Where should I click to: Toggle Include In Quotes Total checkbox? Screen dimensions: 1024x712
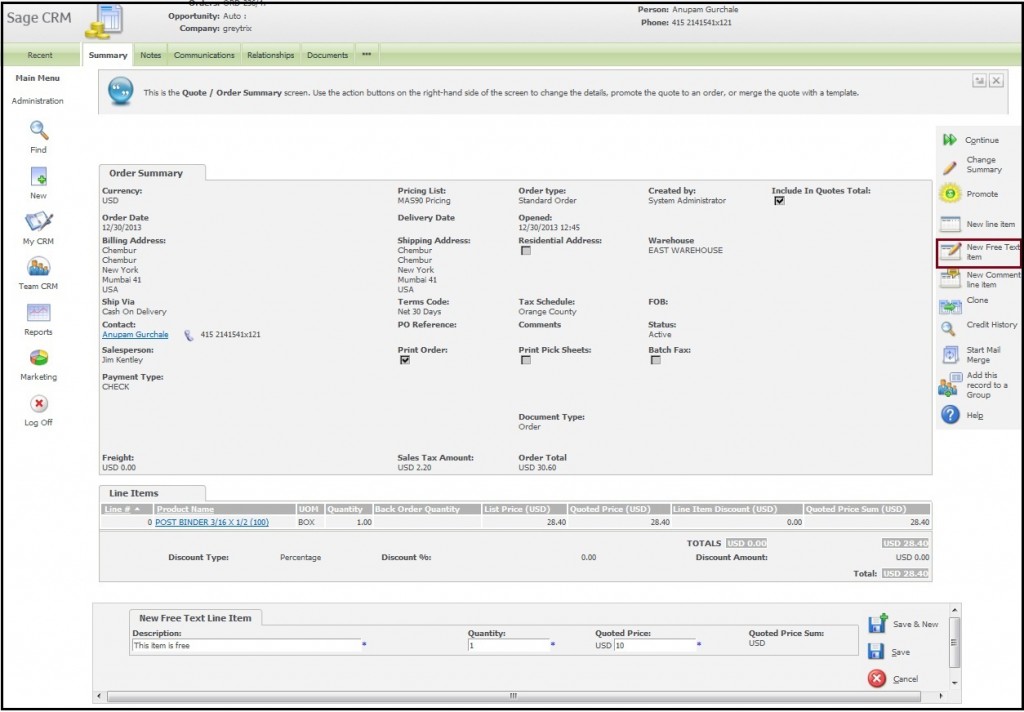pos(779,201)
